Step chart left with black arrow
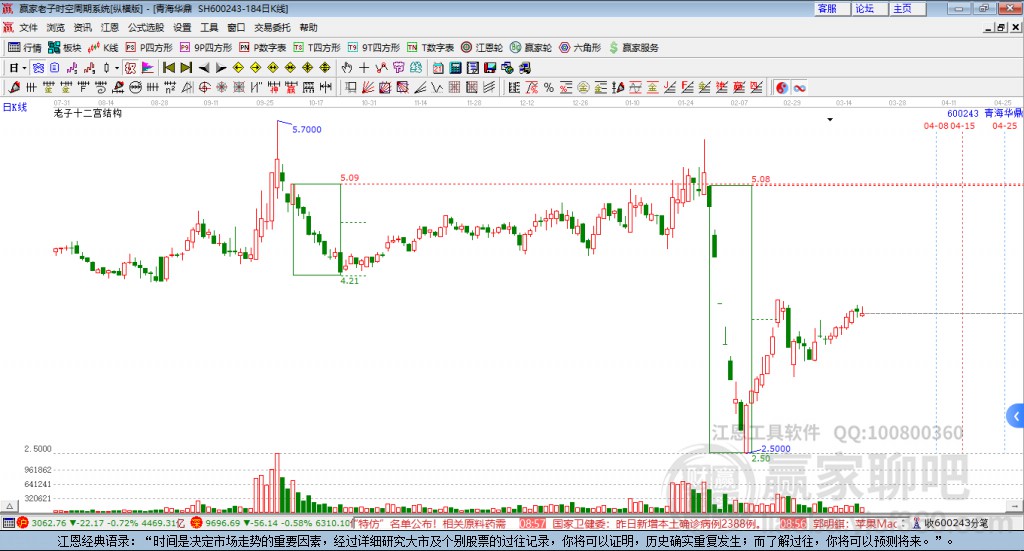Viewport: 1024px width, 551px height. click(x=204, y=68)
